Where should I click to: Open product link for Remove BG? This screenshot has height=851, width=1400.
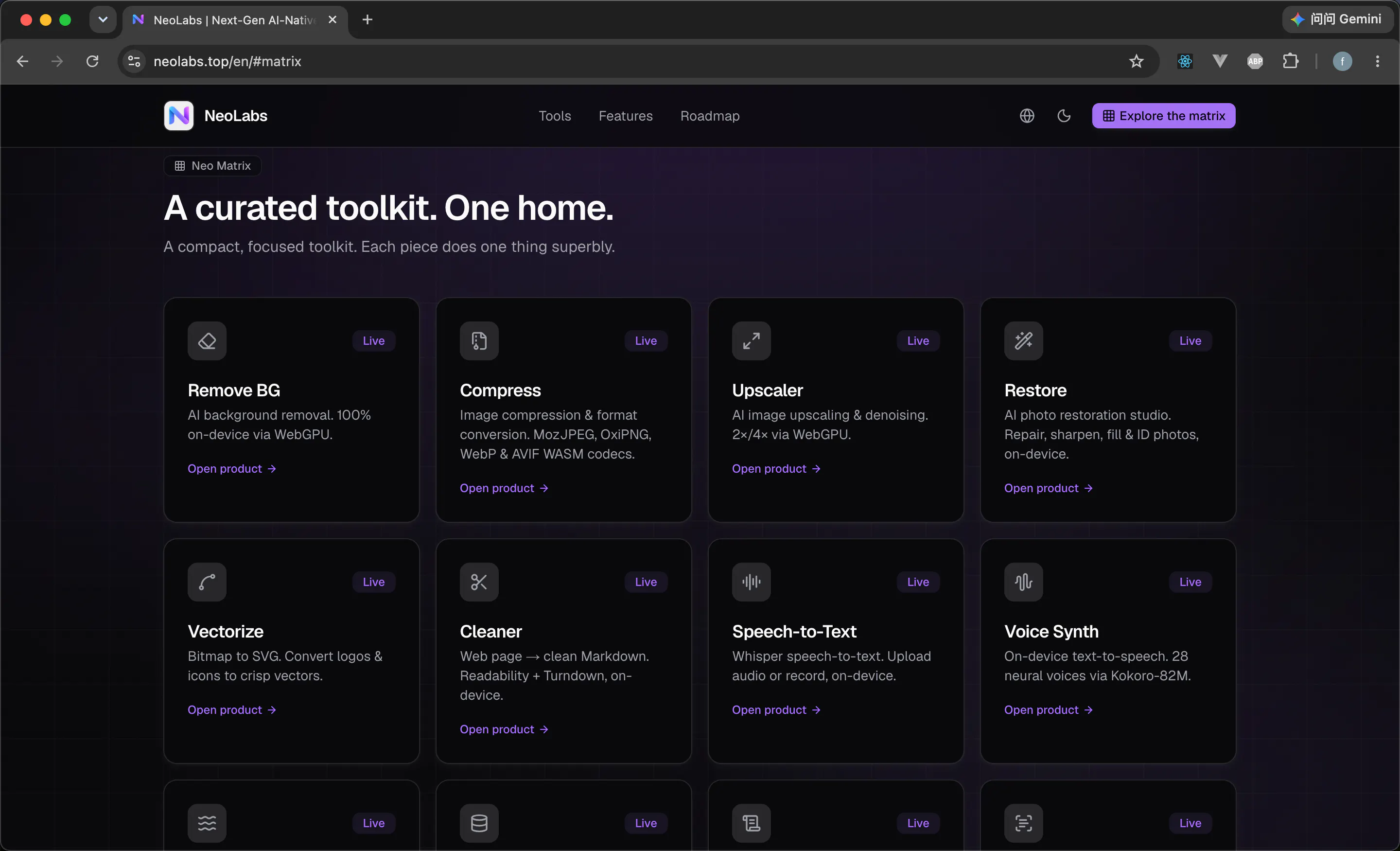pyautogui.click(x=232, y=469)
